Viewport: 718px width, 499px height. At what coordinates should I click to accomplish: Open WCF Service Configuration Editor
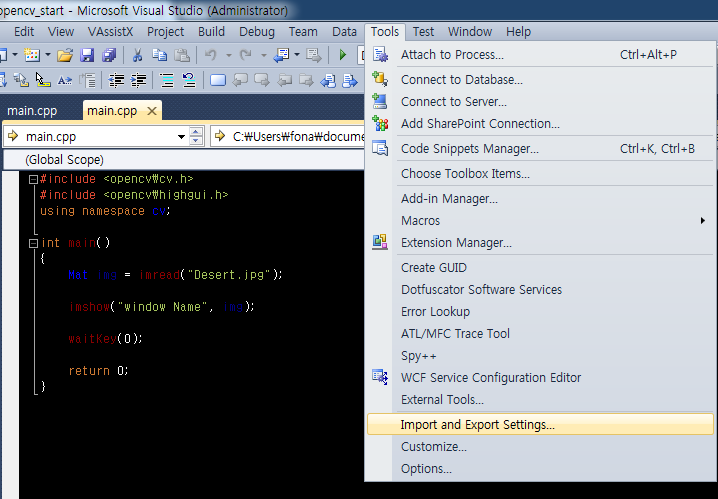(540, 377)
